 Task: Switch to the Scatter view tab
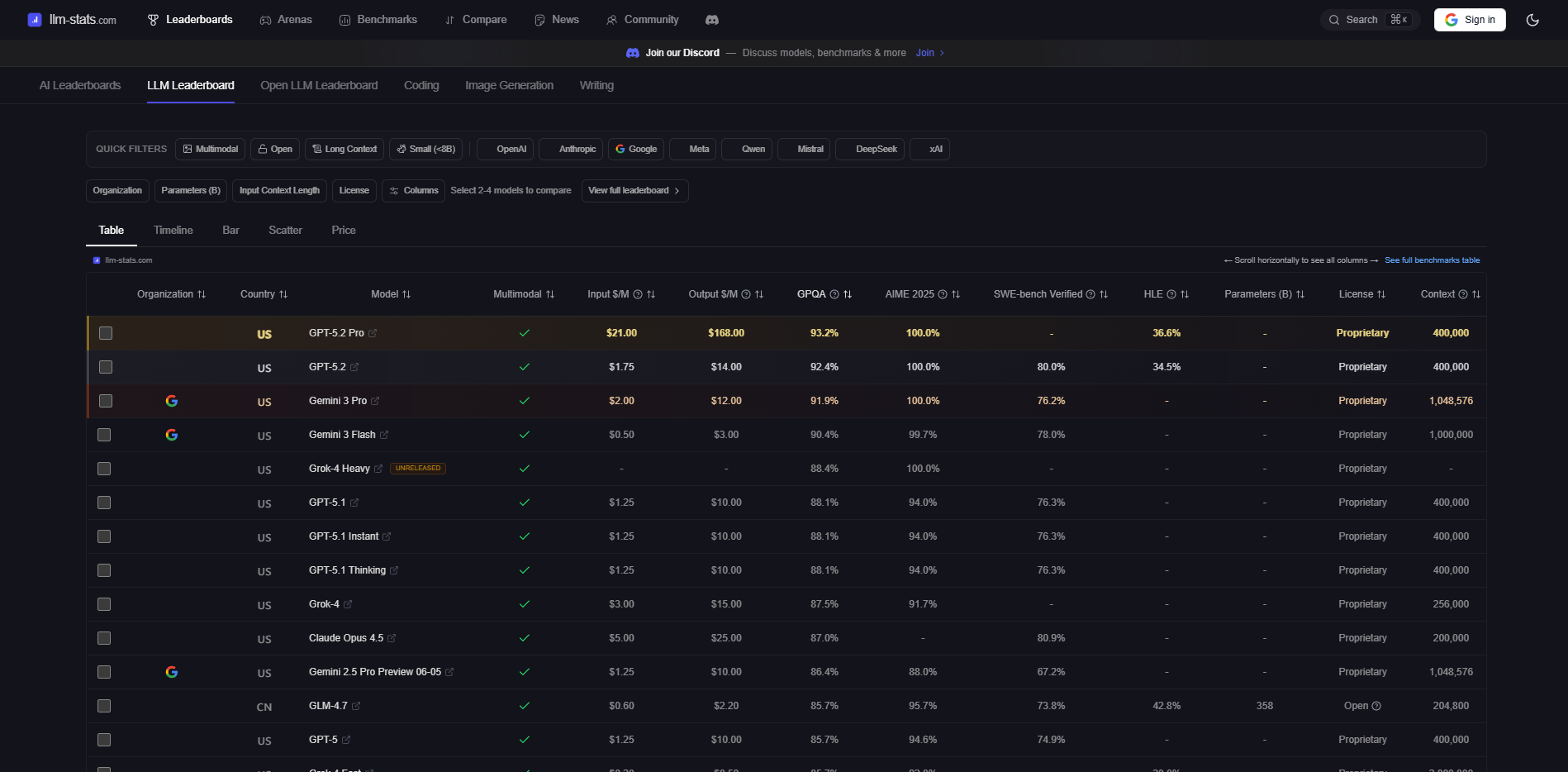[x=285, y=231]
